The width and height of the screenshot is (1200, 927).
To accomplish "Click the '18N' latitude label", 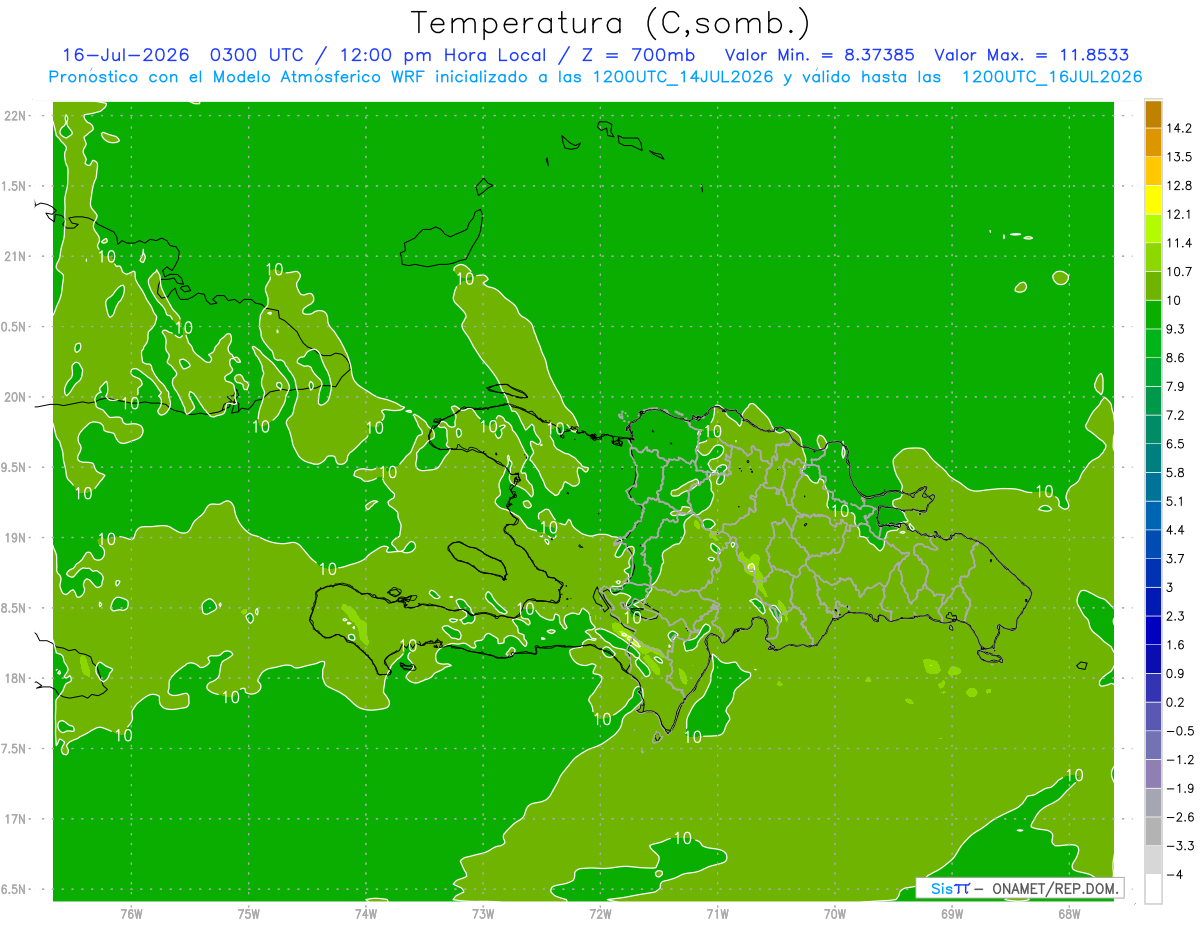I will tap(16, 679).
